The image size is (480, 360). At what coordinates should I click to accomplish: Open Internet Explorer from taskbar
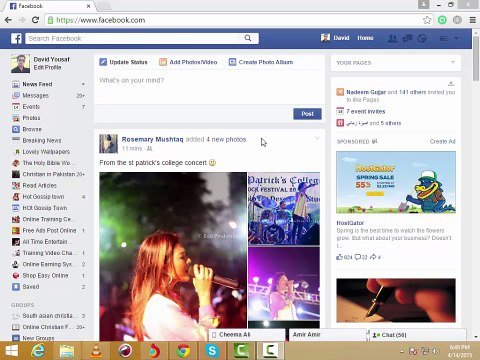coord(38,351)
